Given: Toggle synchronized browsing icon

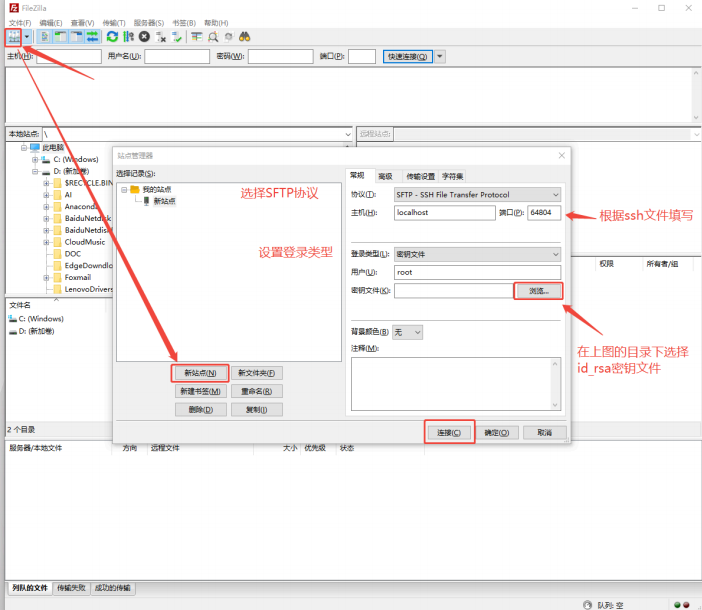Looking at the screenshot, I should point(229,37).
